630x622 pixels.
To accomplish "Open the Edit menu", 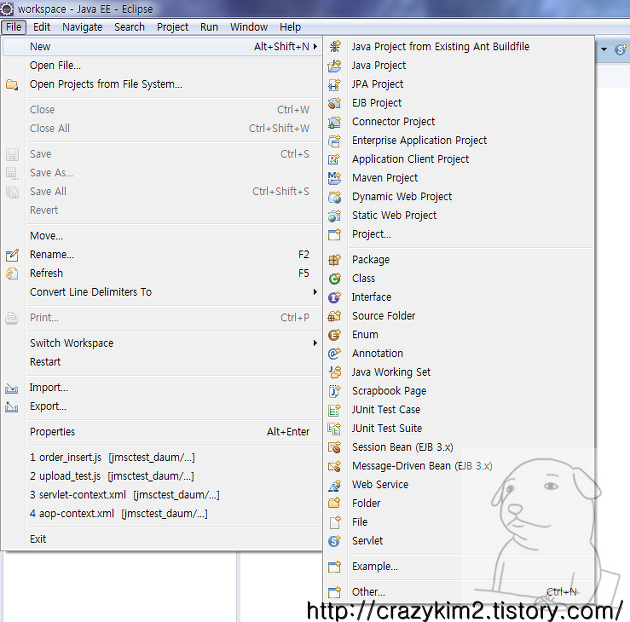I will [x=42, y=27].
